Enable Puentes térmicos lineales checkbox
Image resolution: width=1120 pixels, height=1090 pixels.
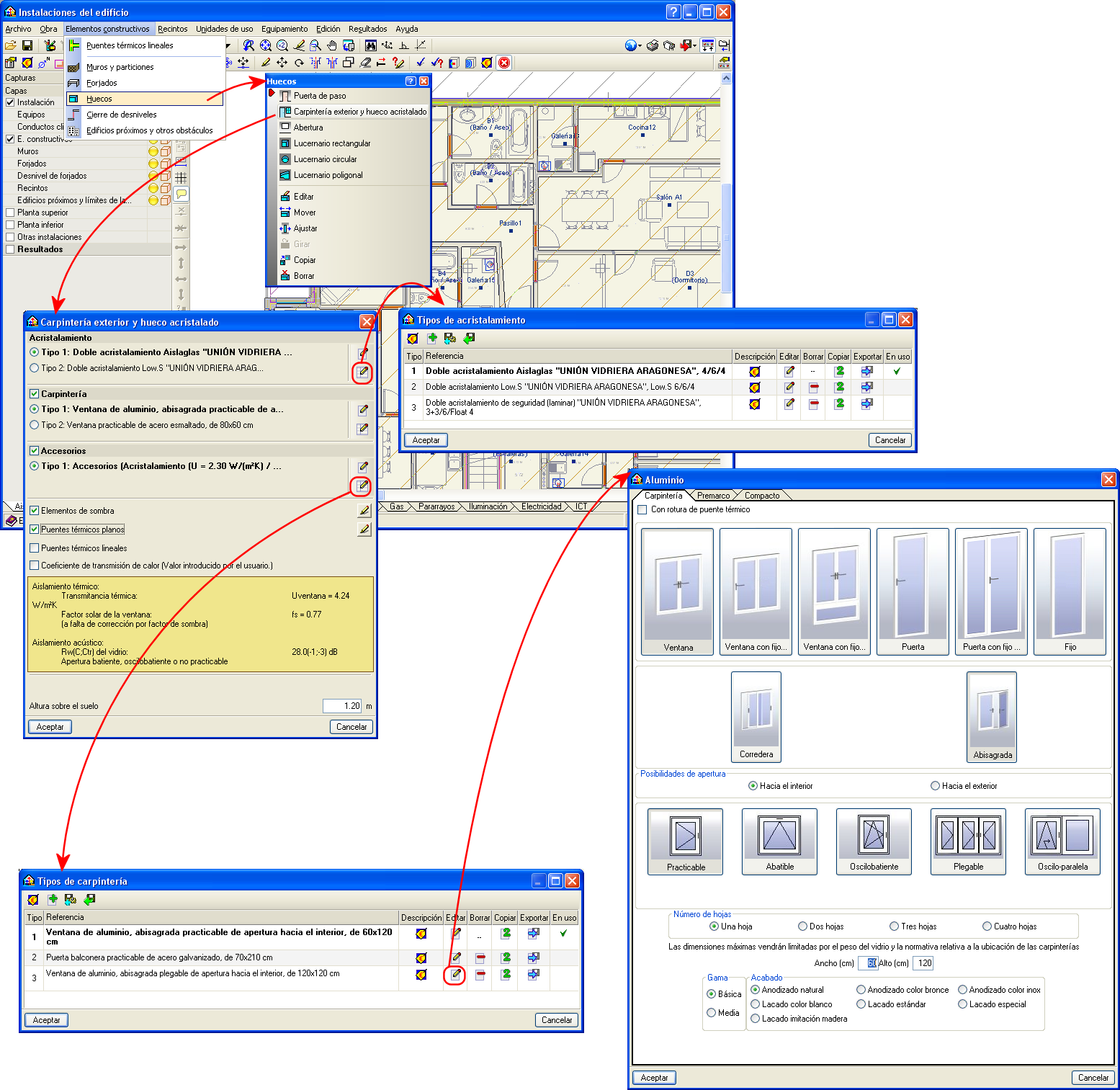tap(34, 548)
